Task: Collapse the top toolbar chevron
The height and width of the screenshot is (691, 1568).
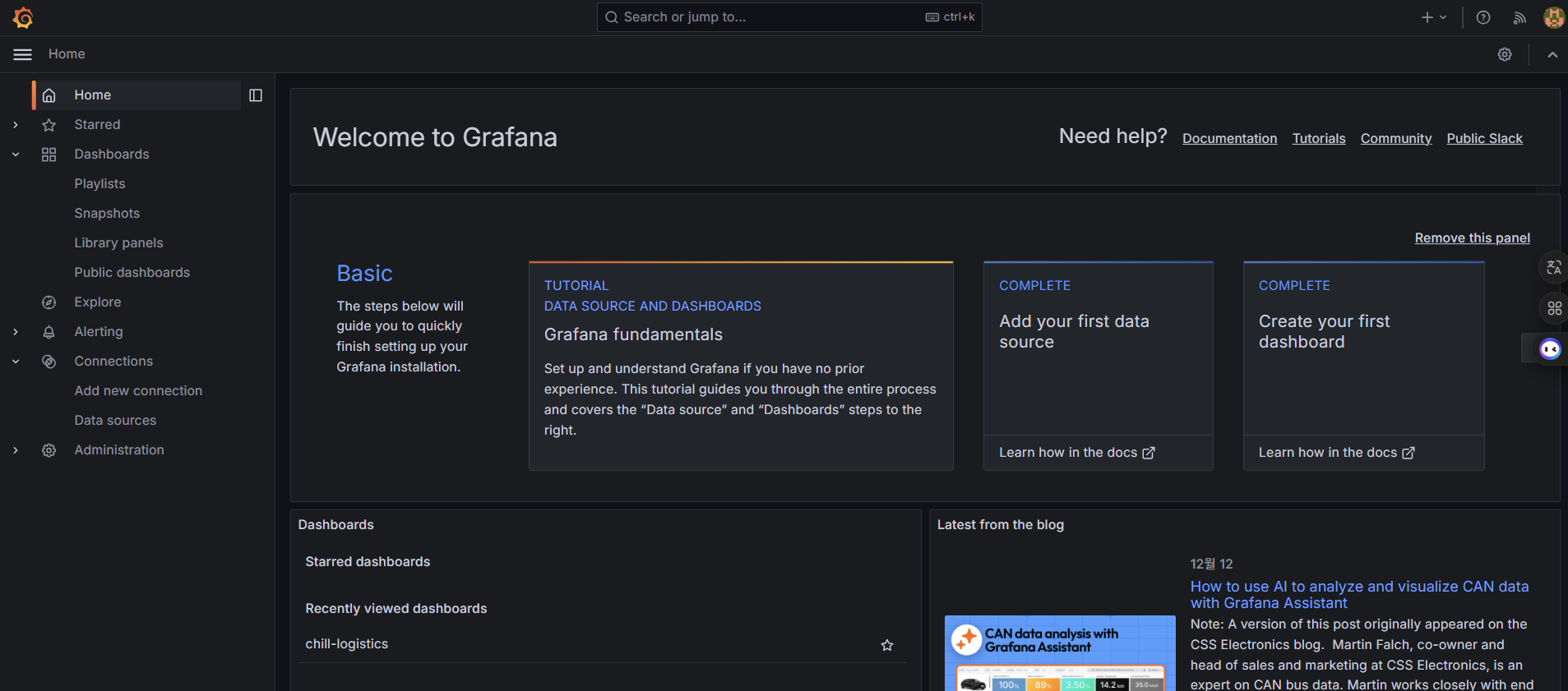Action: coord(1552,54)
